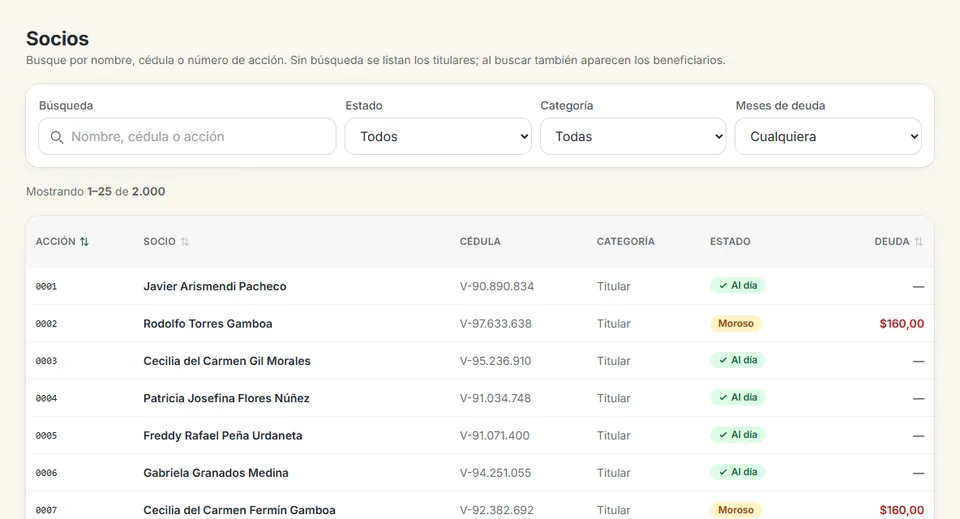Viewport: 960px width, 519px height.
Task: Select cédula V-92.382.692
Action: [497, 510]
